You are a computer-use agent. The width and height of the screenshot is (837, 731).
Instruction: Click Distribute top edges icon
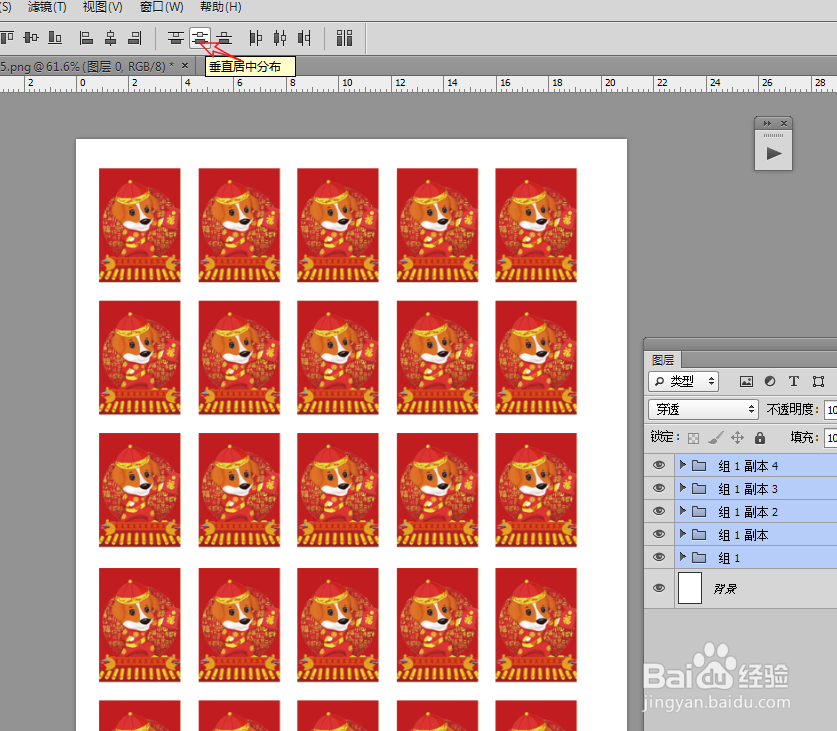pos(176,37)
